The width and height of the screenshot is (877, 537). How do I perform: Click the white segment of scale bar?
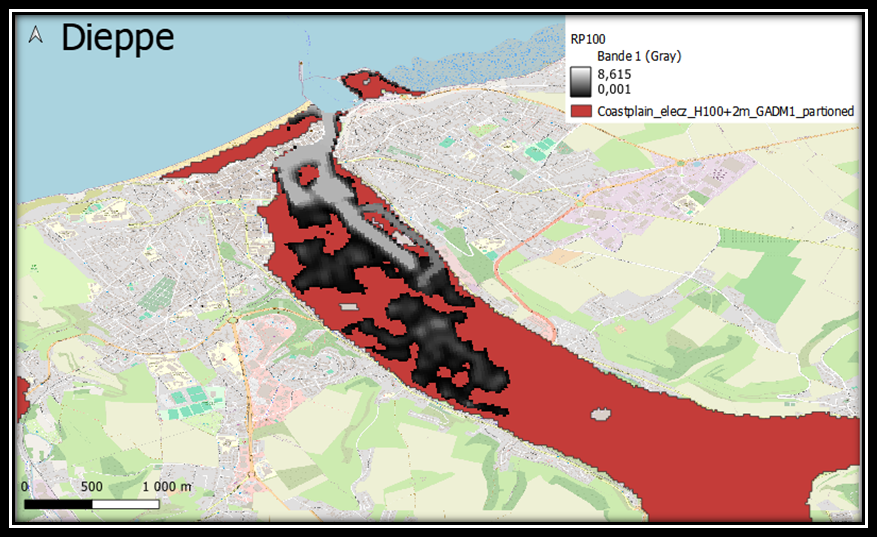click(125, 504)
